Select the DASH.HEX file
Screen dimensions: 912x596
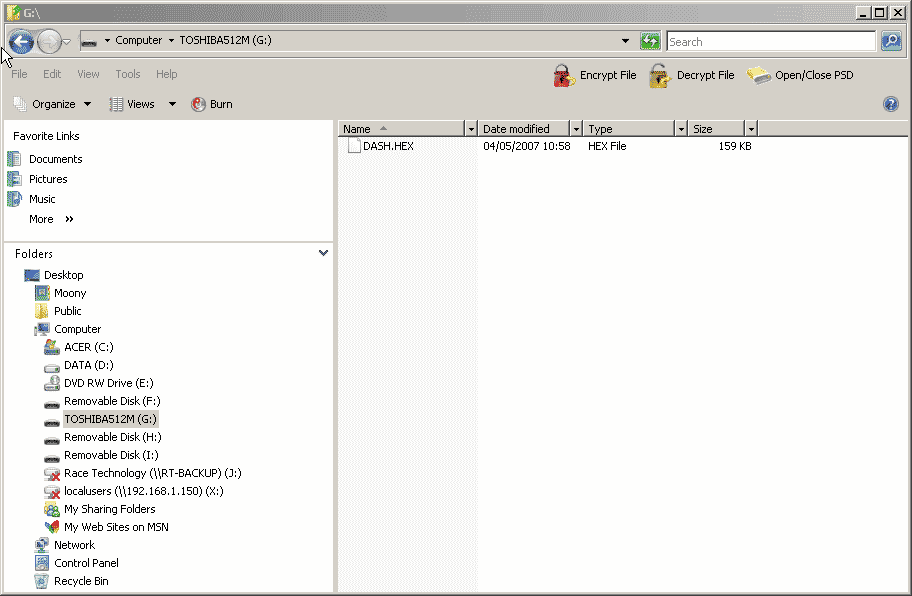point(387,146)
